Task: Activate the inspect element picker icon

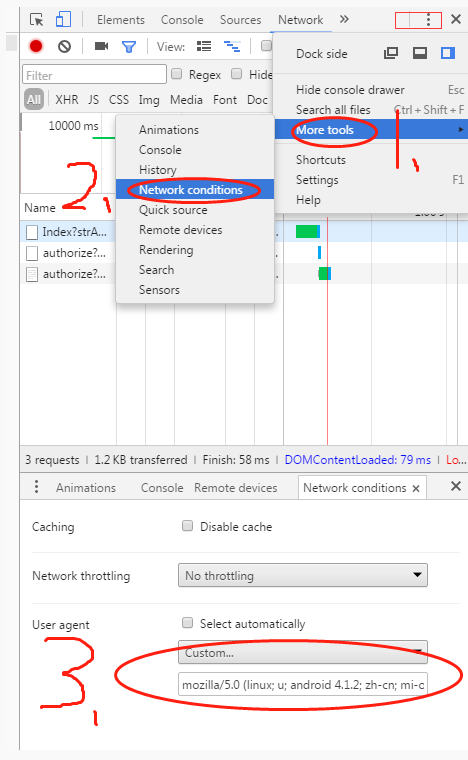Action: (36, 20)
